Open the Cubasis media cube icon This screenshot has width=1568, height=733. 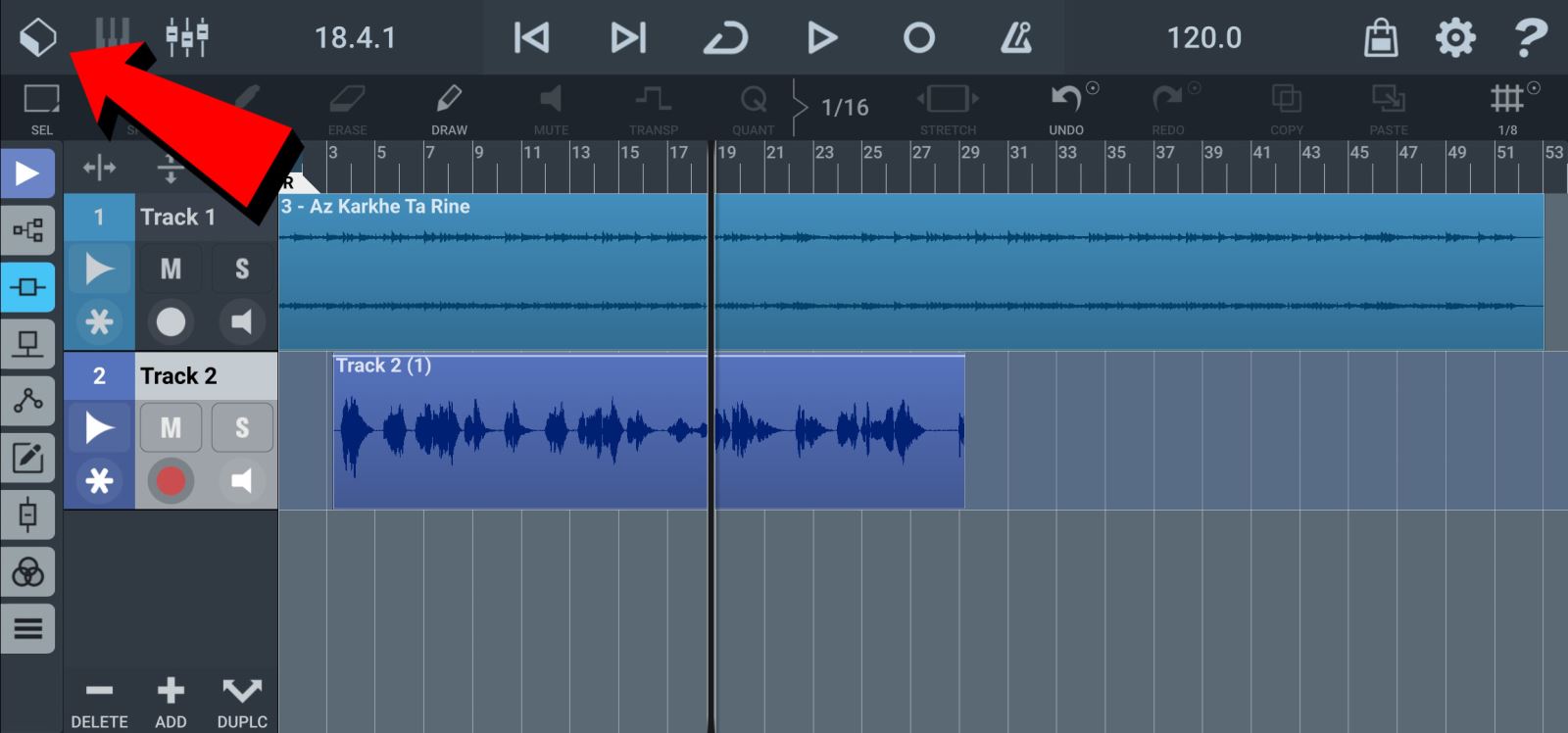[x=38, y=37]
